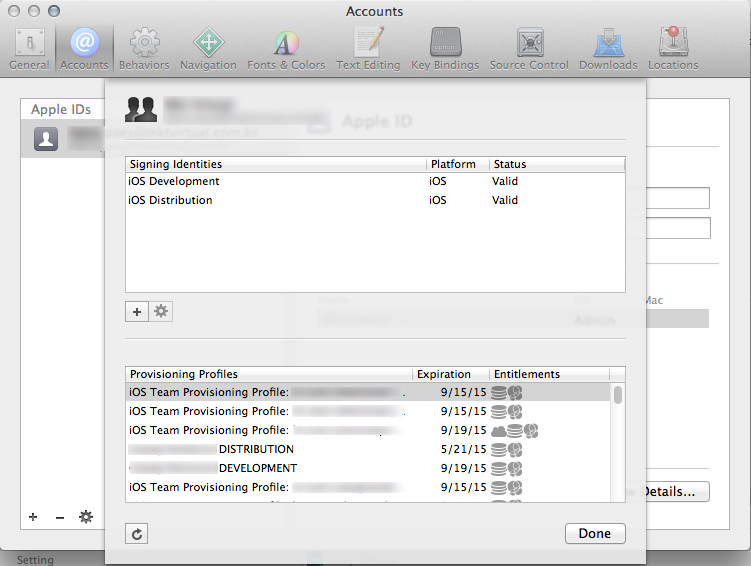
Task: Open the Fonts & Colors pane
Action: pos(286,48)
